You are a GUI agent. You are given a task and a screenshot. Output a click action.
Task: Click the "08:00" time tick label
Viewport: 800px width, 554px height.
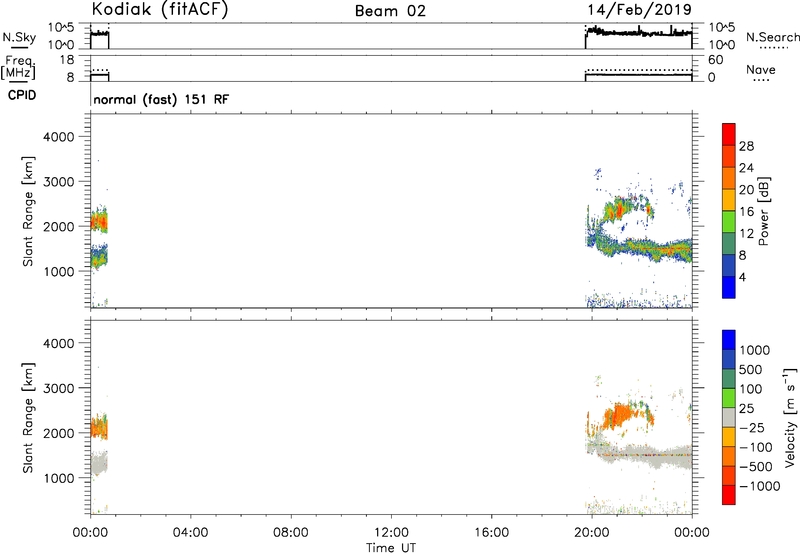click(290, 533)
